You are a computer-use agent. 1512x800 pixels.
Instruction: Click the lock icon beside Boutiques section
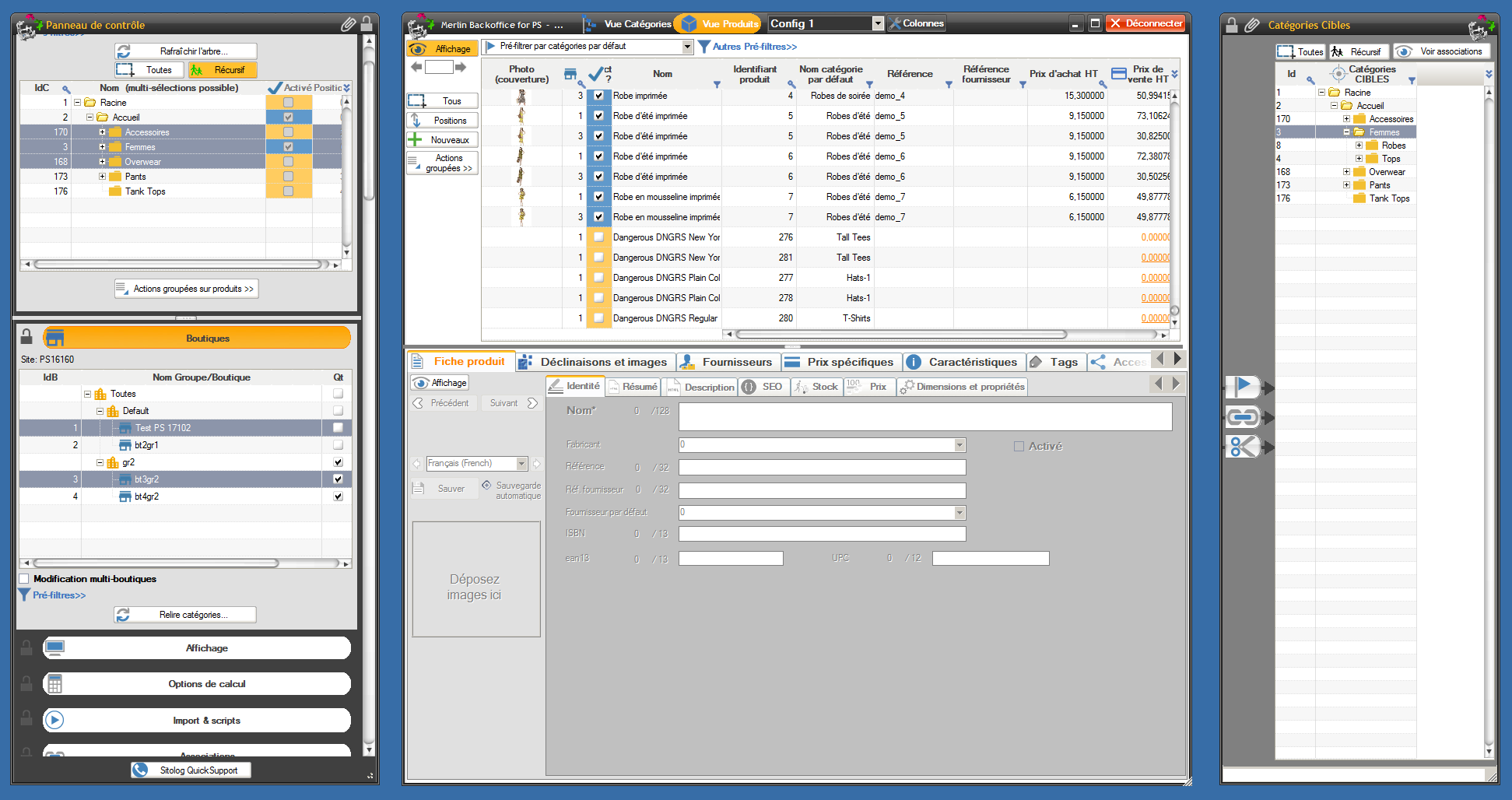click(x=26, y=336)
